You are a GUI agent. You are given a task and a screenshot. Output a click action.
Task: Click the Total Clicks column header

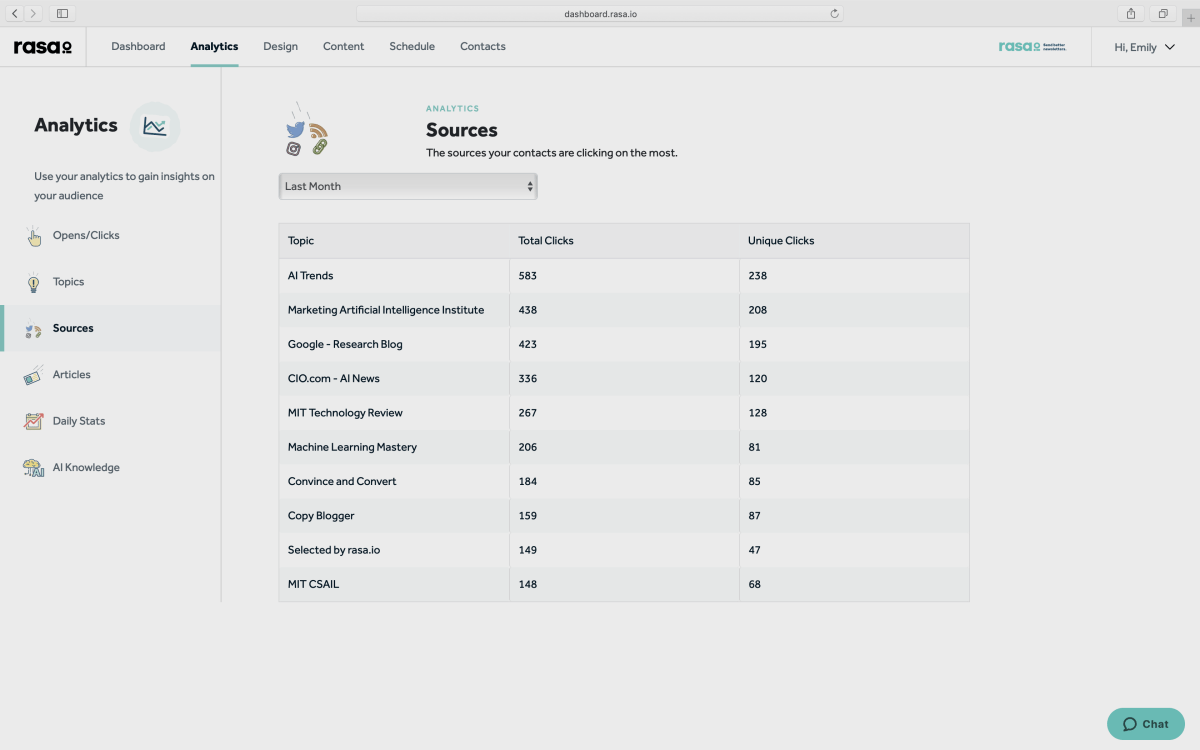click(546, 241)
